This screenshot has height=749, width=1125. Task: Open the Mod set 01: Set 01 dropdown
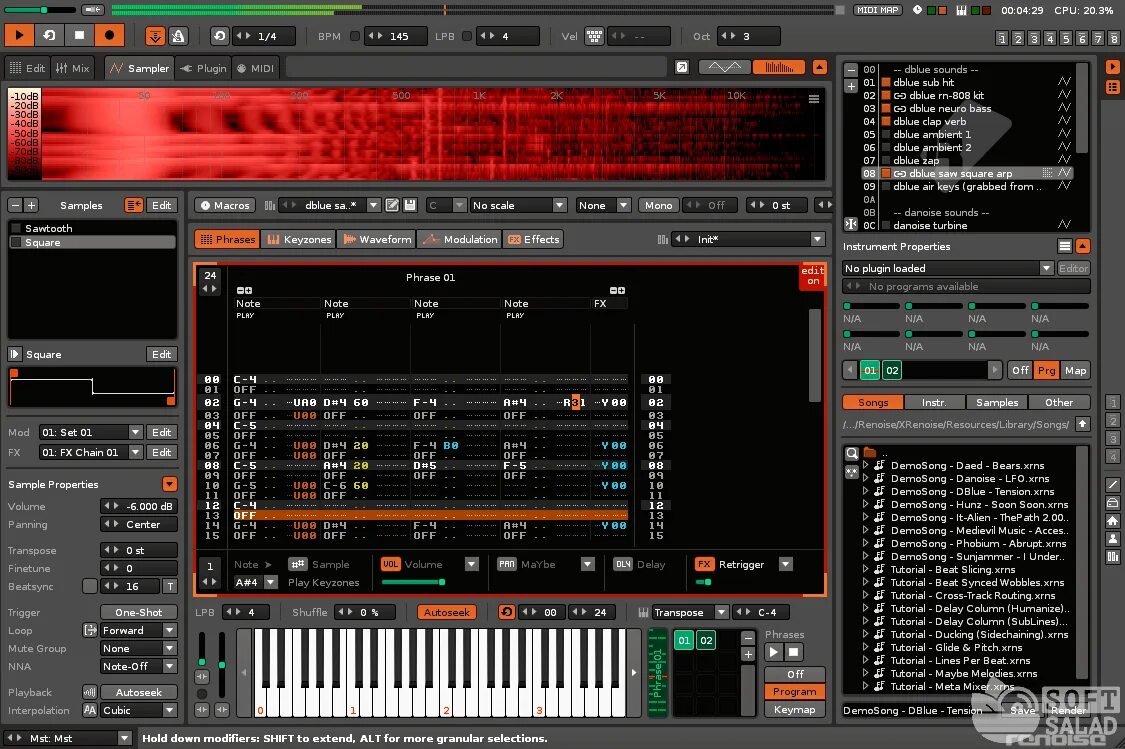[x=90, y=433]
